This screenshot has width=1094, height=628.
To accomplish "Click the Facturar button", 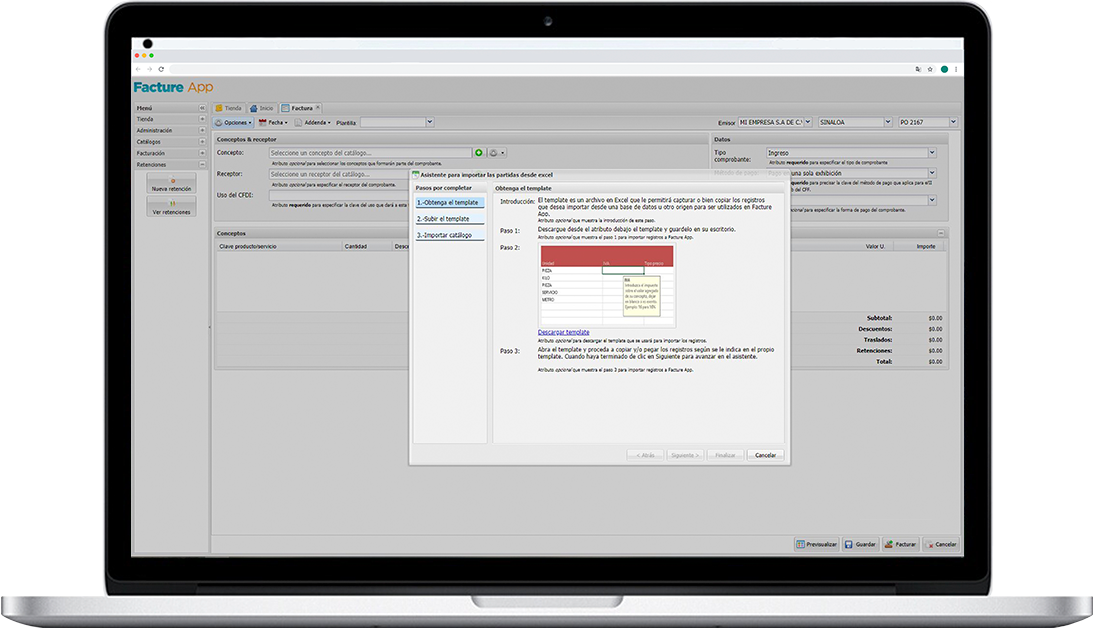I will [900, 545].
